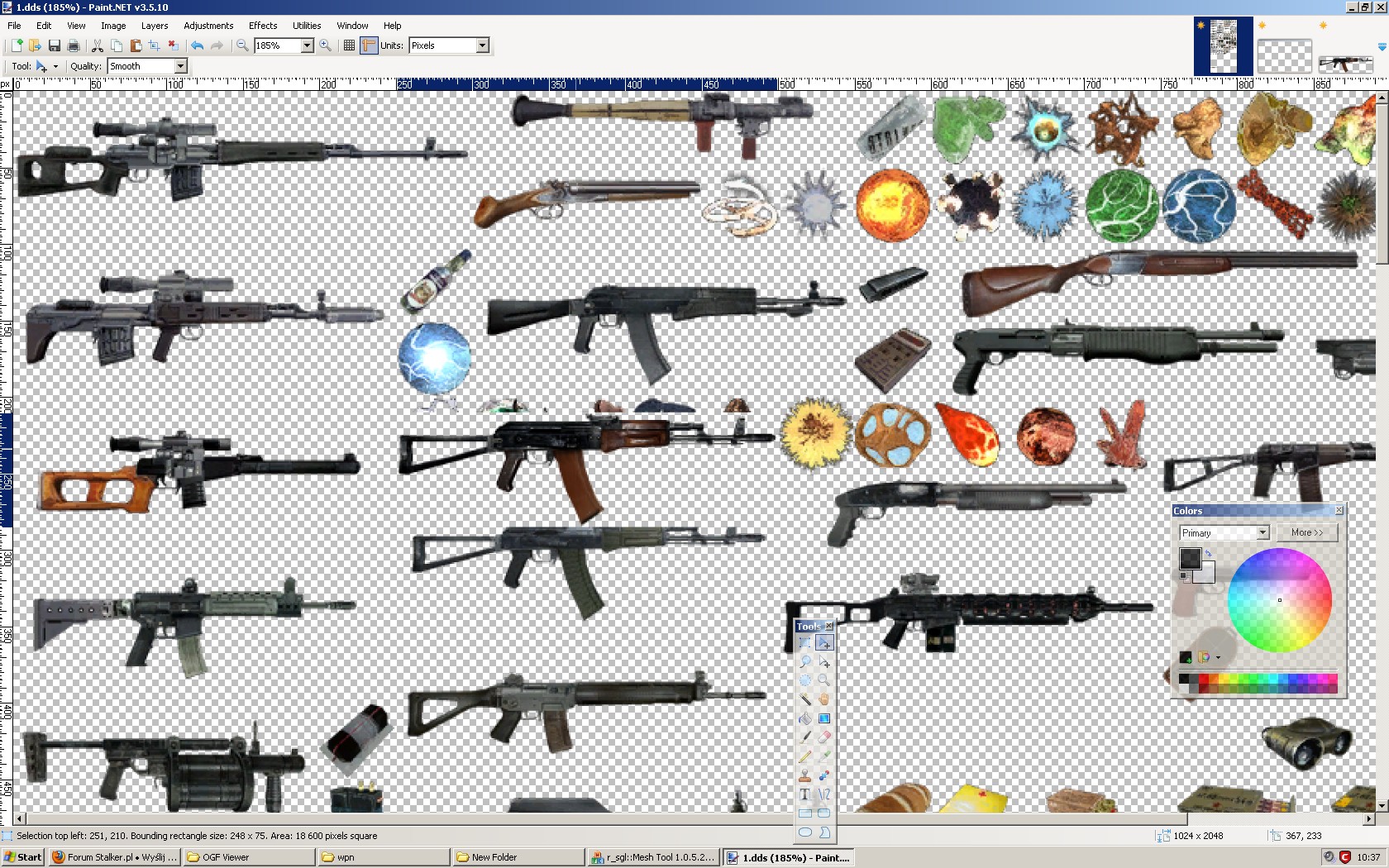Select the Zoom tool in Tools panel
The image size is (1389, 868).
coord(823,680)
